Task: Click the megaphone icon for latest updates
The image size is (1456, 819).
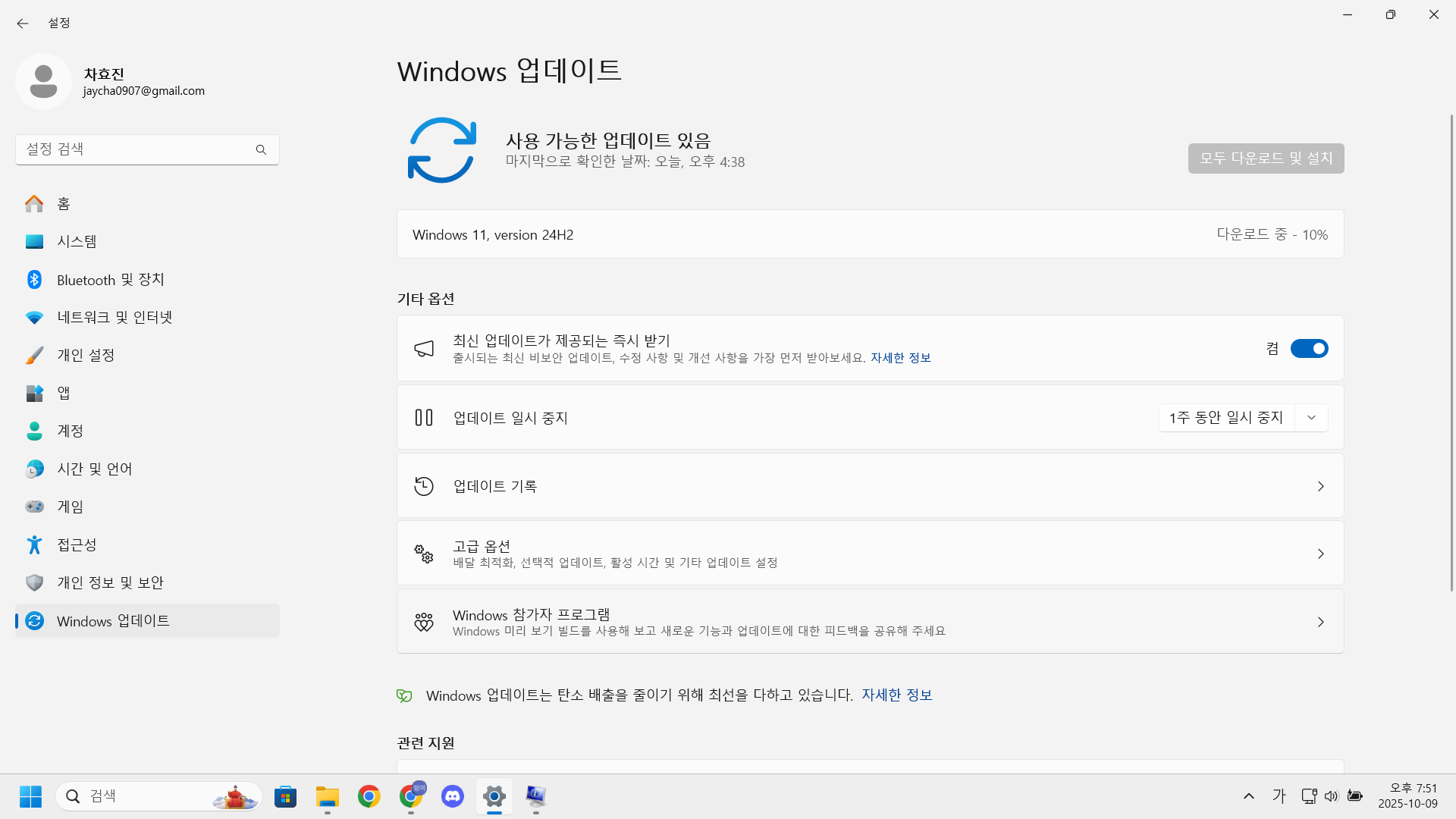Action: pyautogui.click(x=424, y=348)
